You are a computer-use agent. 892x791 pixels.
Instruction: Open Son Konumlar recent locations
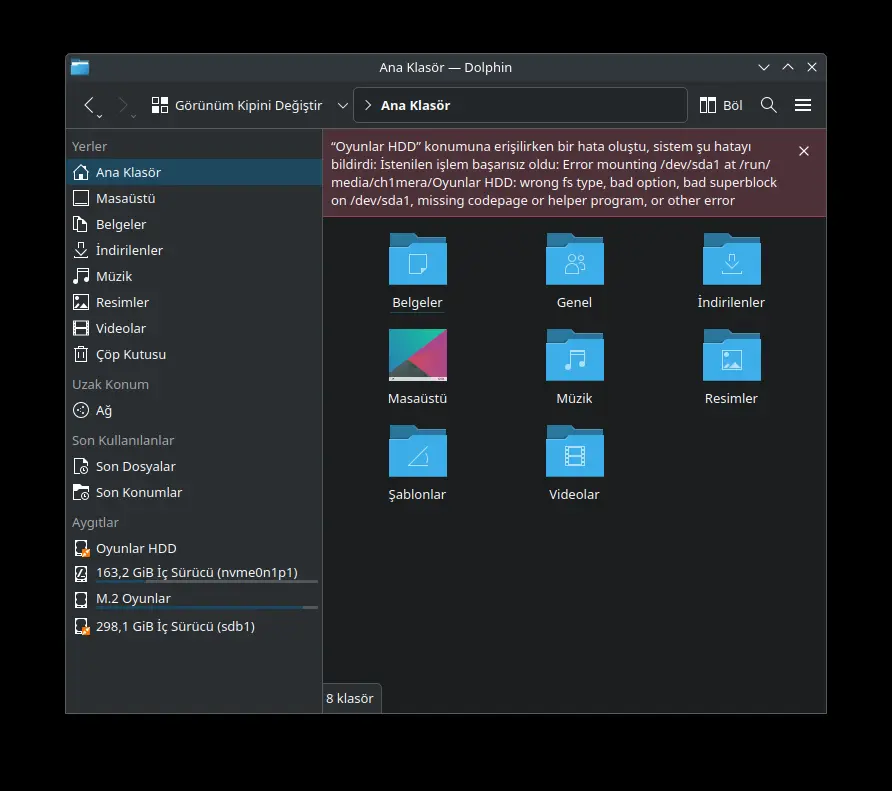point(194,492)
